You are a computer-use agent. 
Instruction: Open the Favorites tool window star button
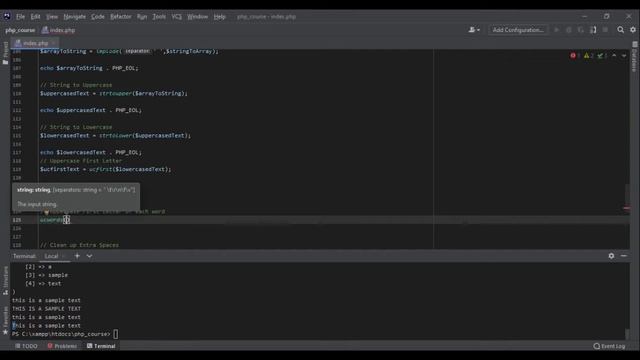point(5,320)
